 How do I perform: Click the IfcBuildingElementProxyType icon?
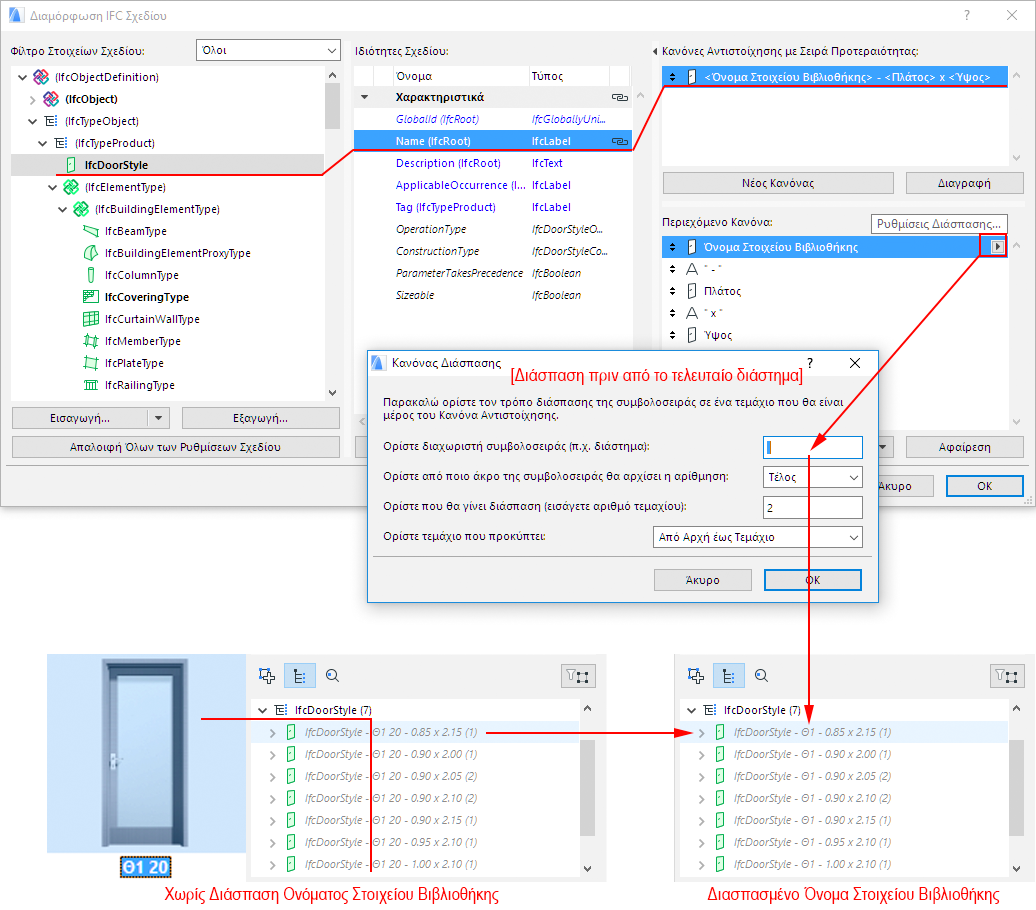coord(91,253)
